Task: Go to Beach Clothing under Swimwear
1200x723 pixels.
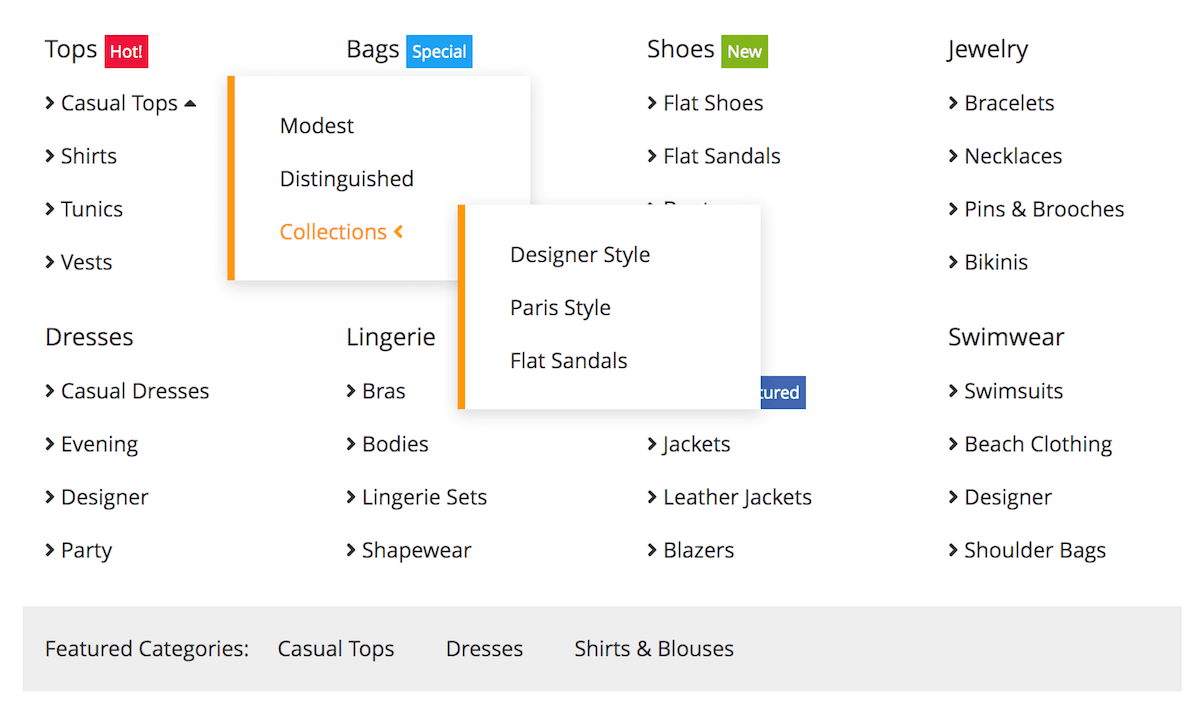Action: [1038, 444]
